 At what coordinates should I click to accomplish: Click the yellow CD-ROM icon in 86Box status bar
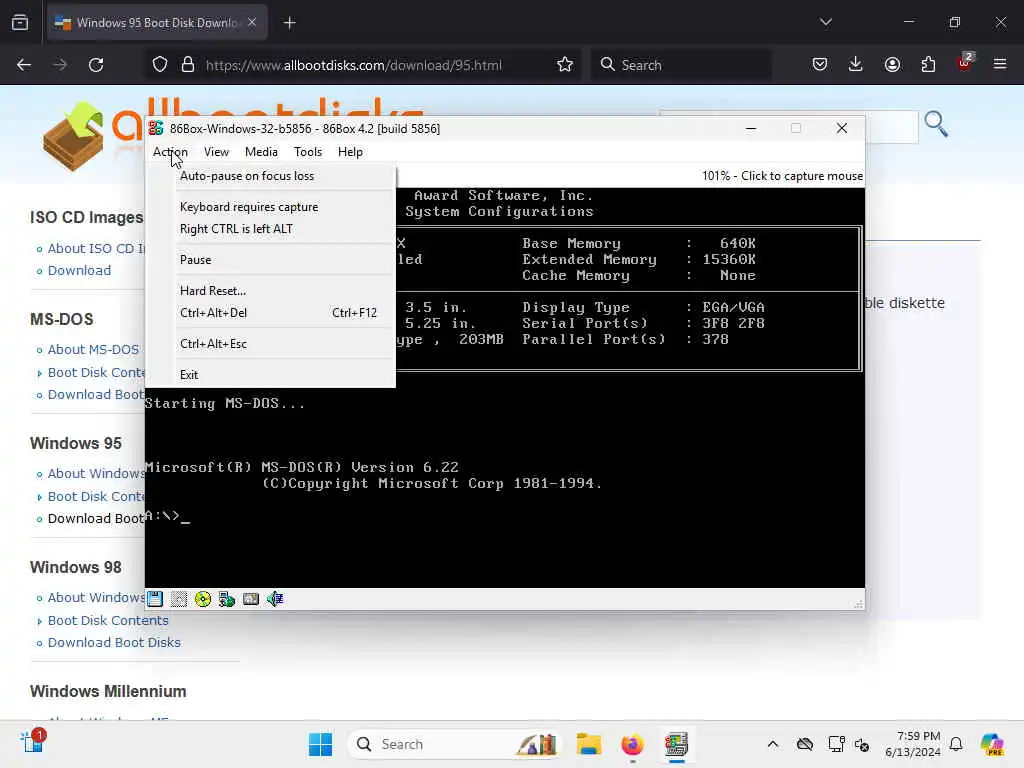pyautogui.click(x=202, y=598)
